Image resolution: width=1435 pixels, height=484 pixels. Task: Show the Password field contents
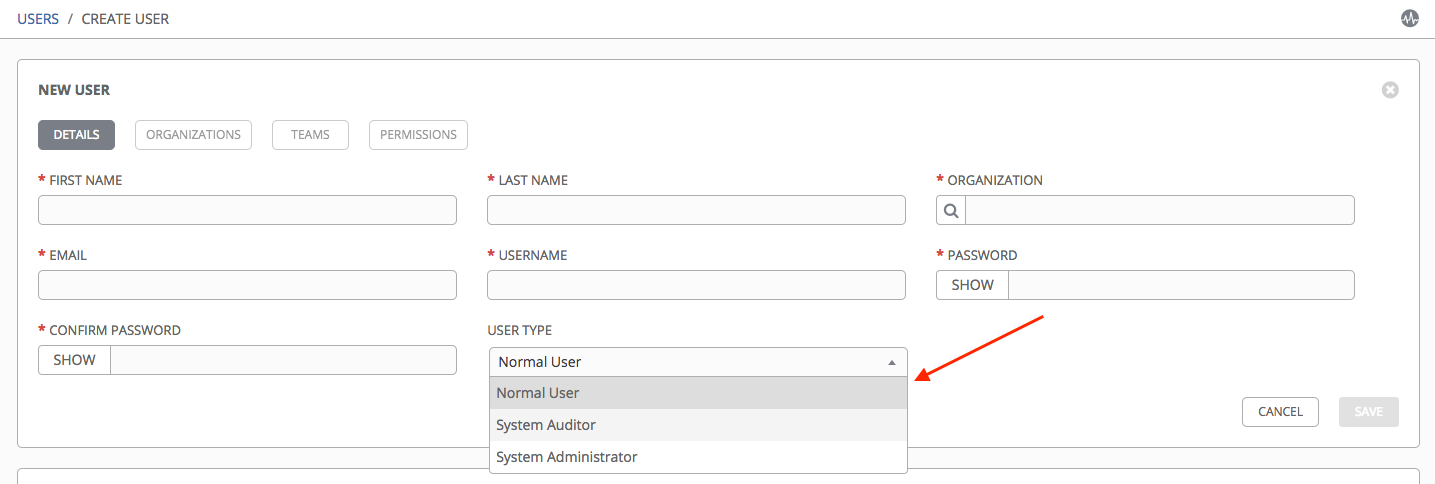[972, 285]
